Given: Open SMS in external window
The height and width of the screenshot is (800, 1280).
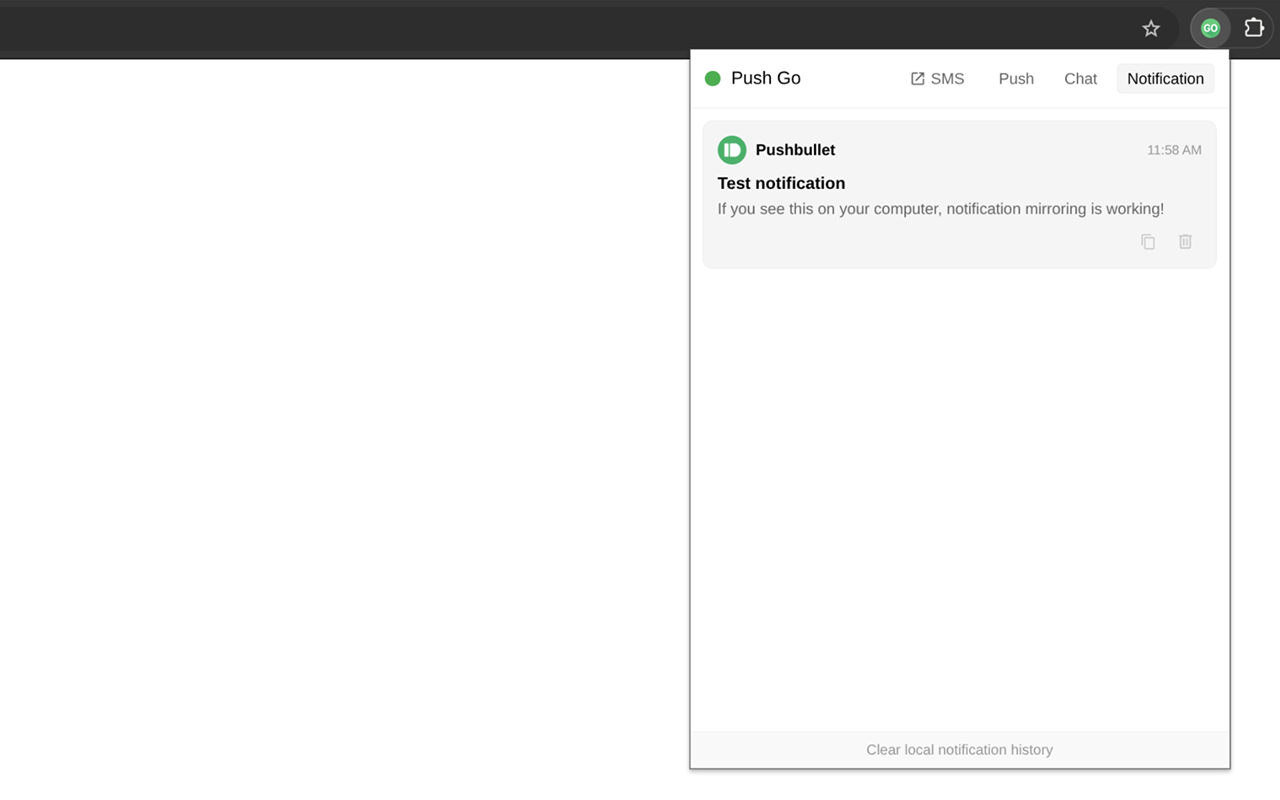Looking at the screenshot, I should pyautogui.click(x=937, y=79).
